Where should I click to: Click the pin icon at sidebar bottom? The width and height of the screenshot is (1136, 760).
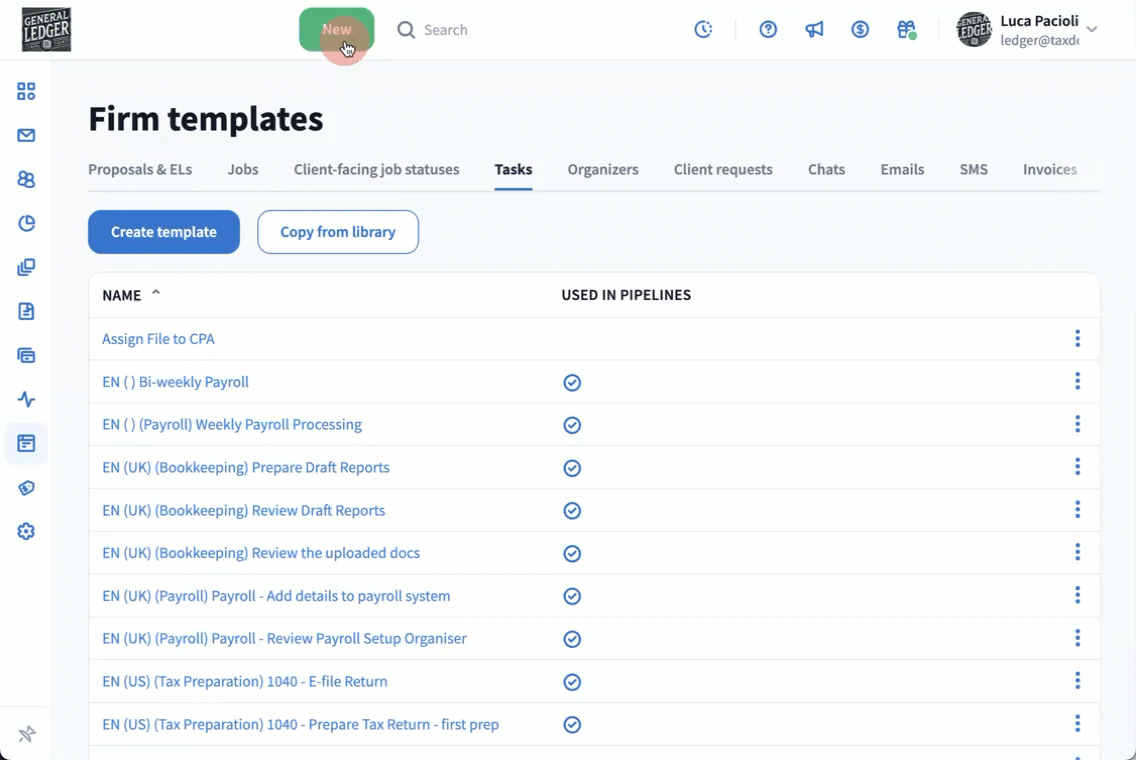[x=27, y=735]
